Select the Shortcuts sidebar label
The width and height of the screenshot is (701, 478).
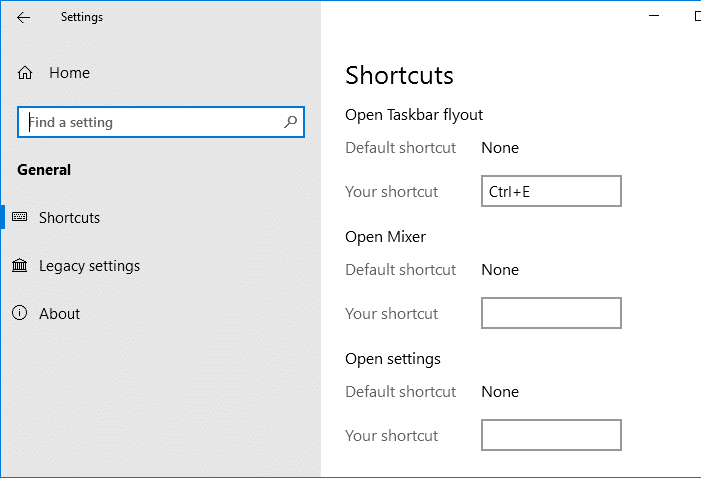coord(69,217)
